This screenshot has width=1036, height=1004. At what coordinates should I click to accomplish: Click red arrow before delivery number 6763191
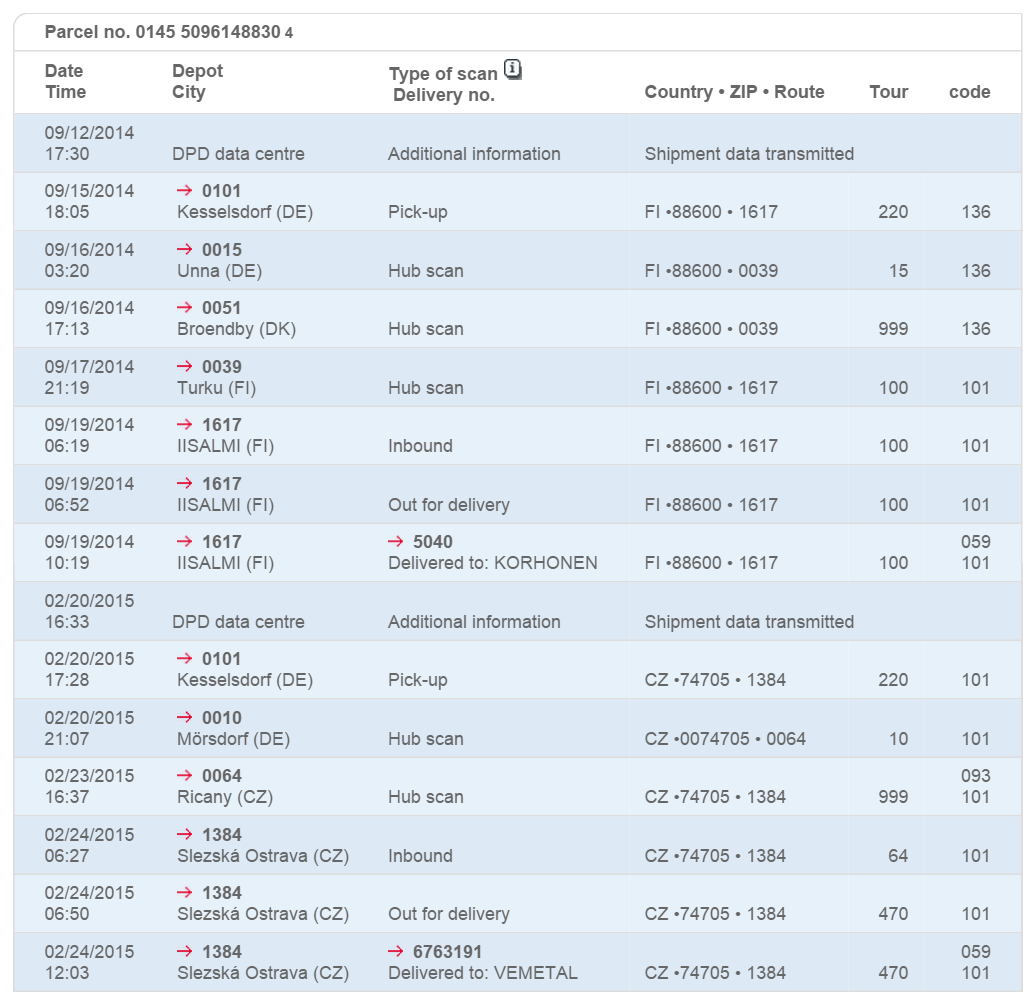point(396,952)
